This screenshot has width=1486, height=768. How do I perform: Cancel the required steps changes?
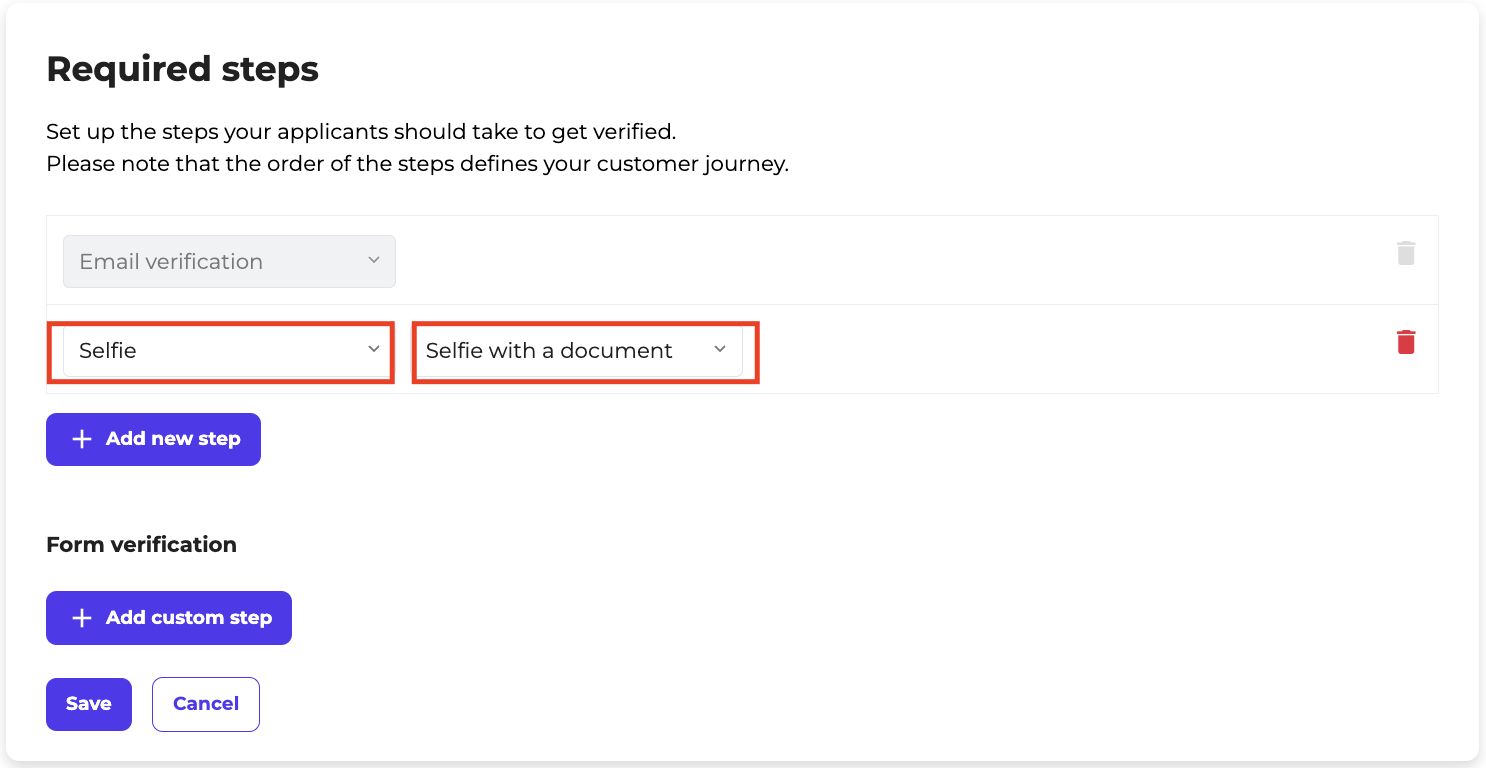point(206,704)
